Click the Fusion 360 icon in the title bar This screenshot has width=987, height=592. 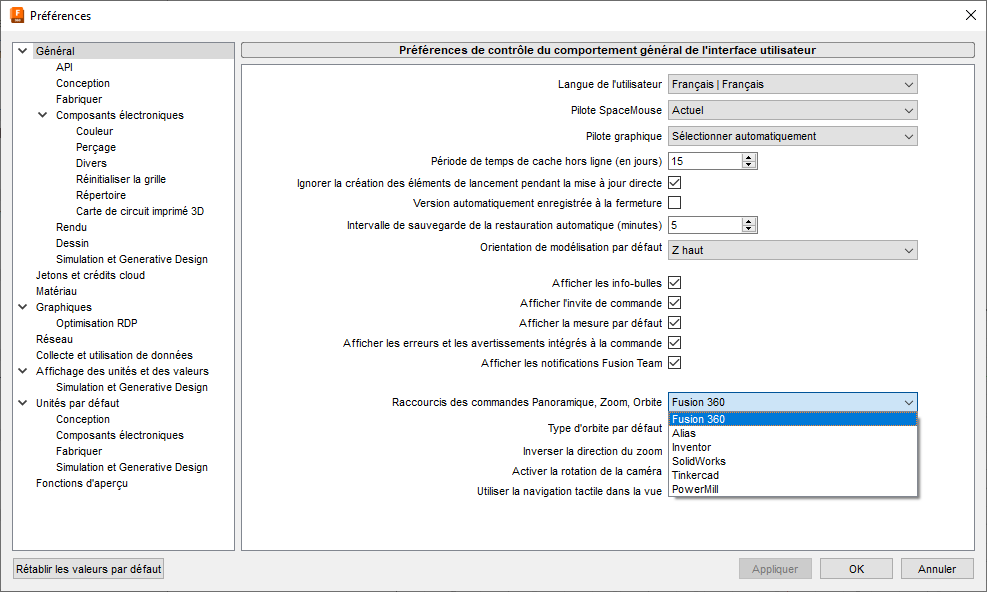[x=17, y=15]
